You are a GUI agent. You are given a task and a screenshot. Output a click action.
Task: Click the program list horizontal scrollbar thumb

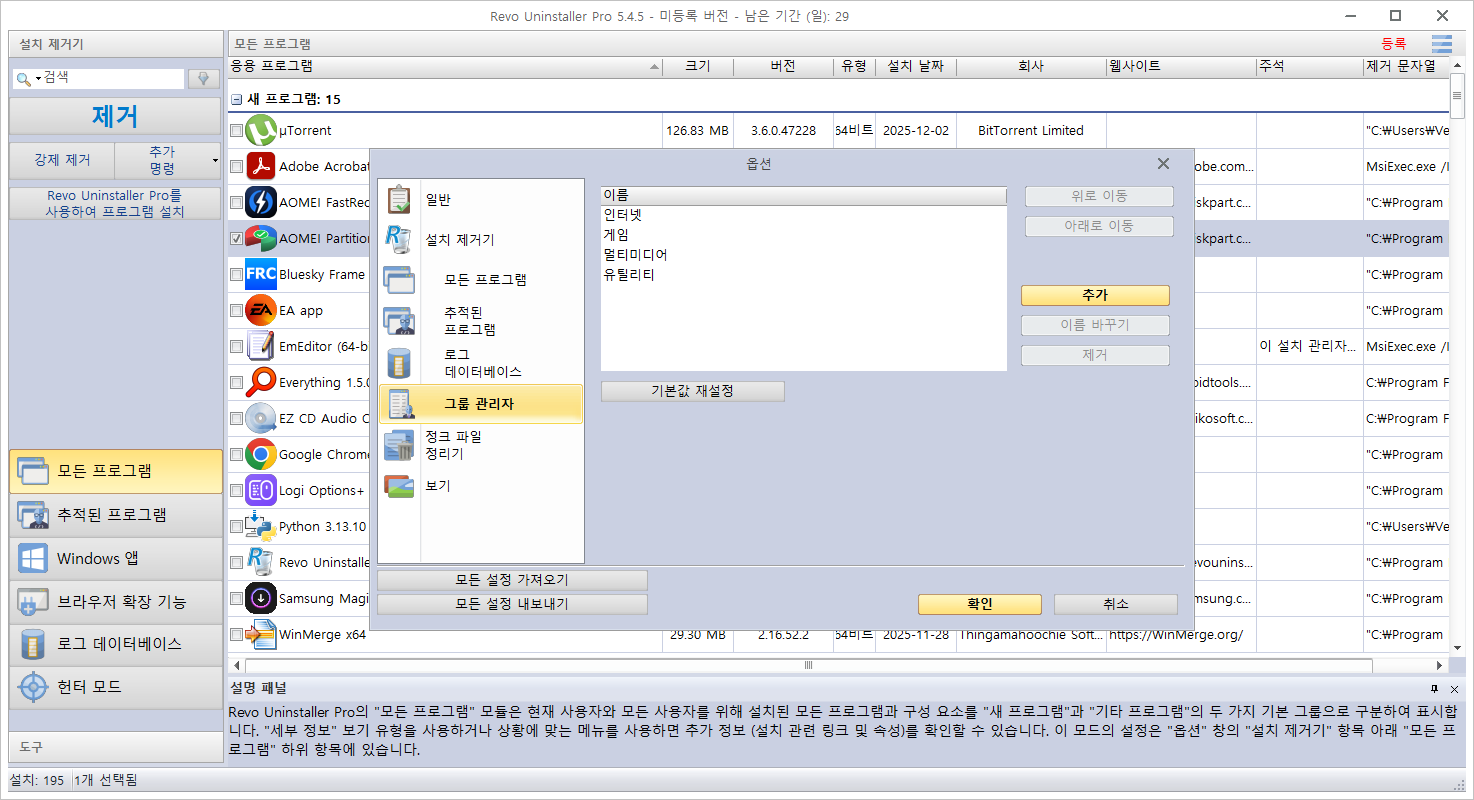pos(808,665)
